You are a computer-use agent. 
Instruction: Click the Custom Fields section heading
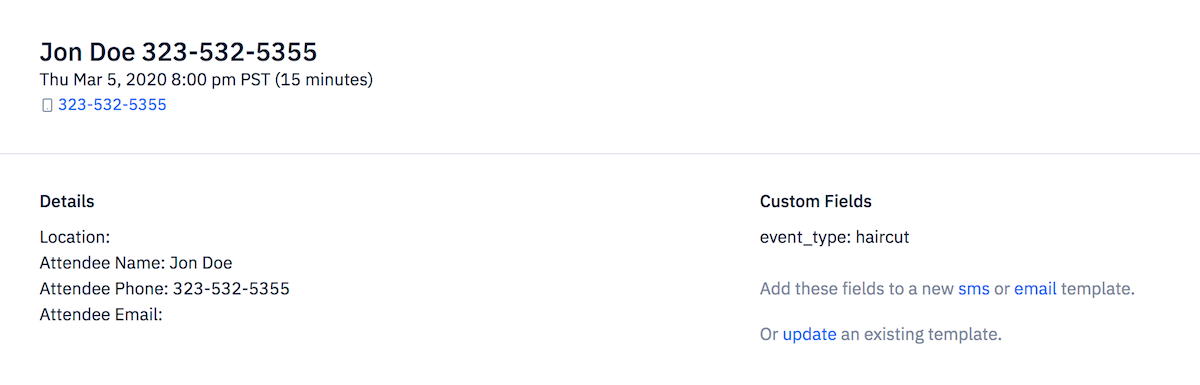click(816, 201)
